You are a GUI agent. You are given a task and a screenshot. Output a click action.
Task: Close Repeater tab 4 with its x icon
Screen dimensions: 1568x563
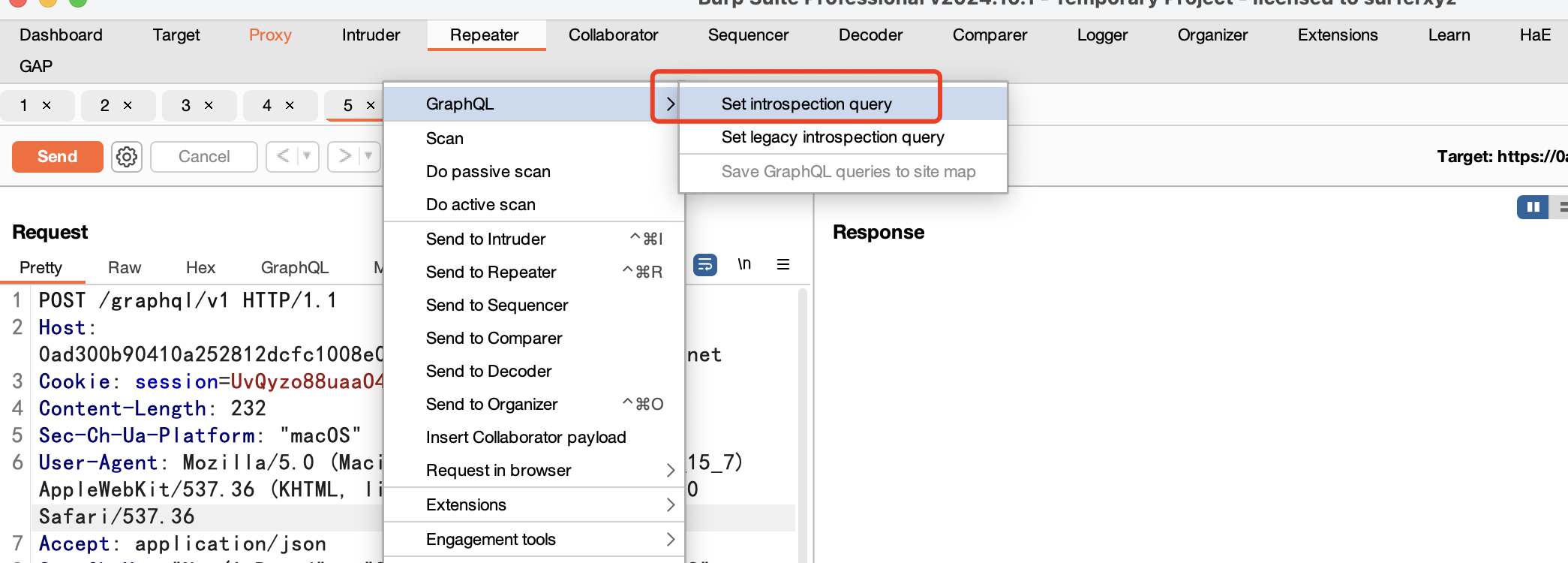point(290,106)
